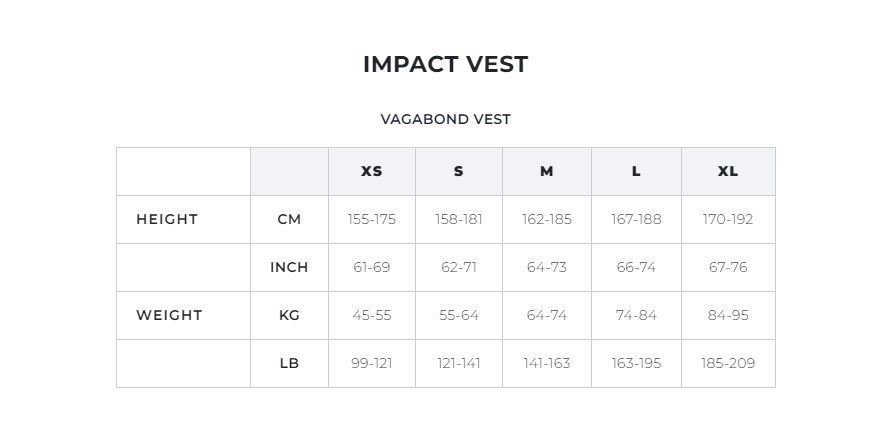
Task: Click the INCH unit label
Action: tap(289, 267)
